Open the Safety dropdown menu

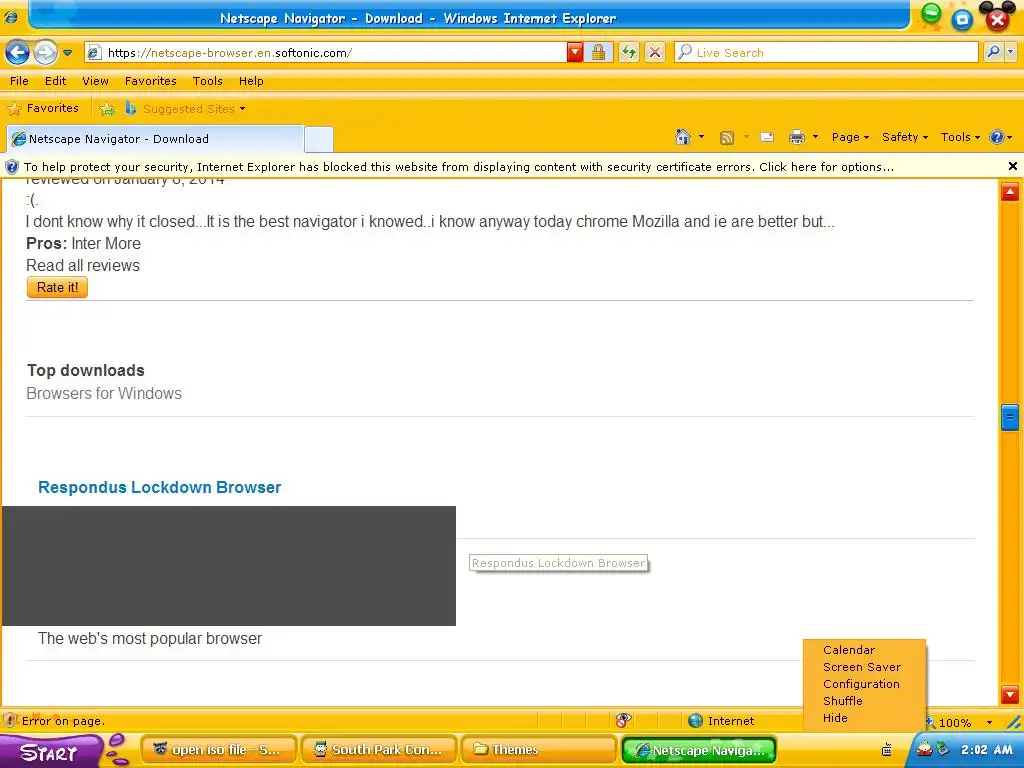pyautogui.click(x=905, y=137)
